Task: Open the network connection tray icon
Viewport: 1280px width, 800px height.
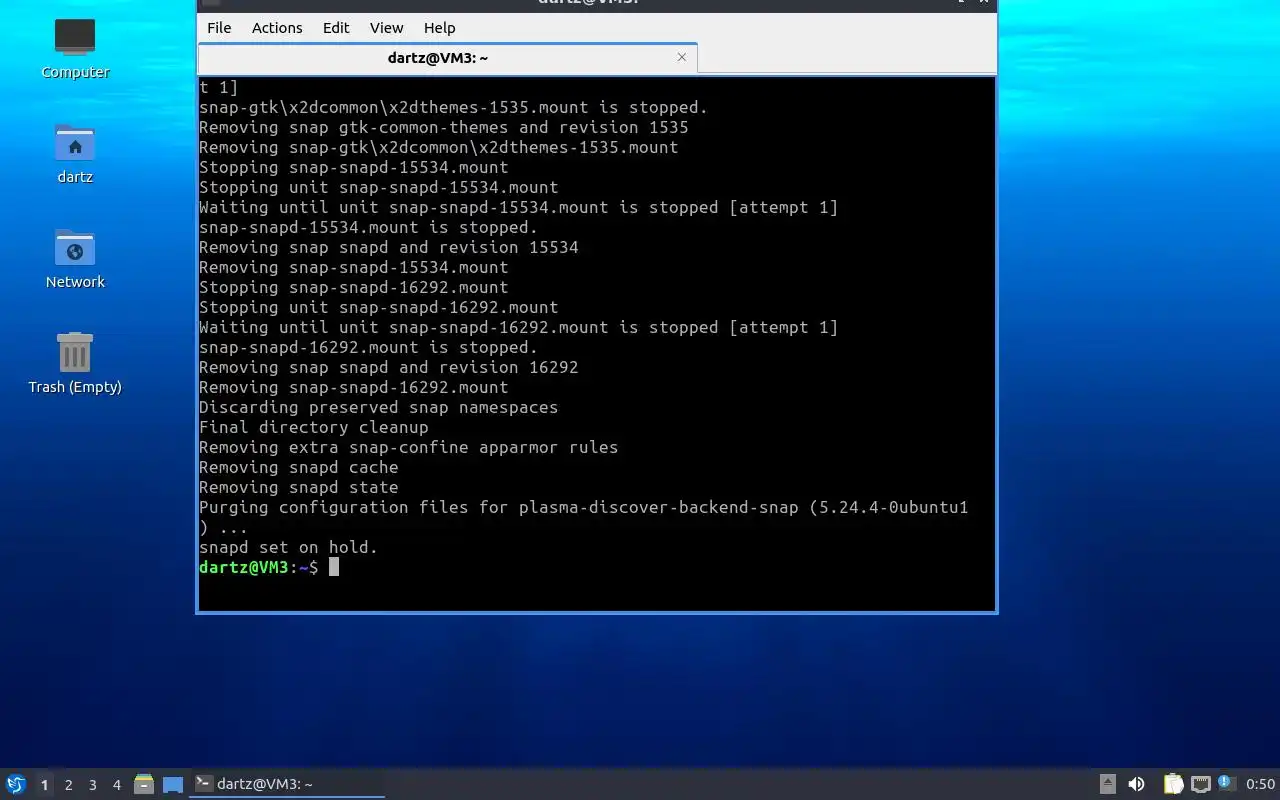Action: click(x=1200, y=784)
